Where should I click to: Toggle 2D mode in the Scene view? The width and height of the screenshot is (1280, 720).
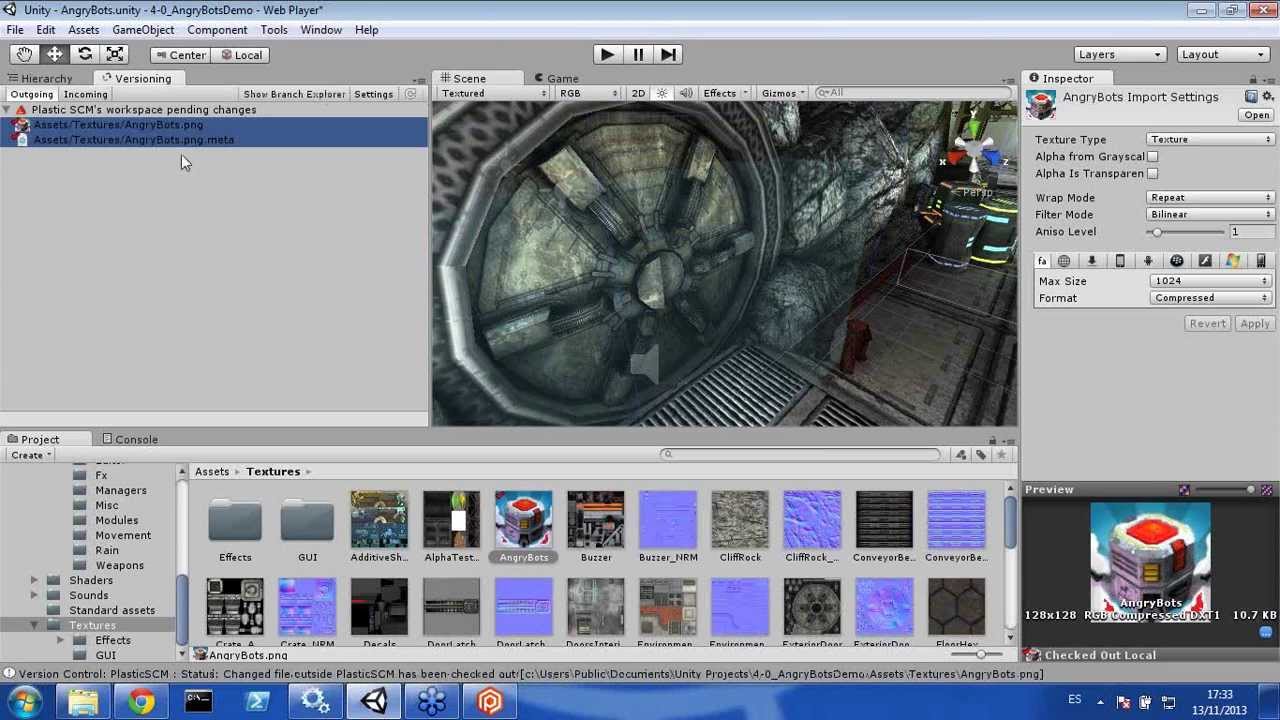(639, 92)
